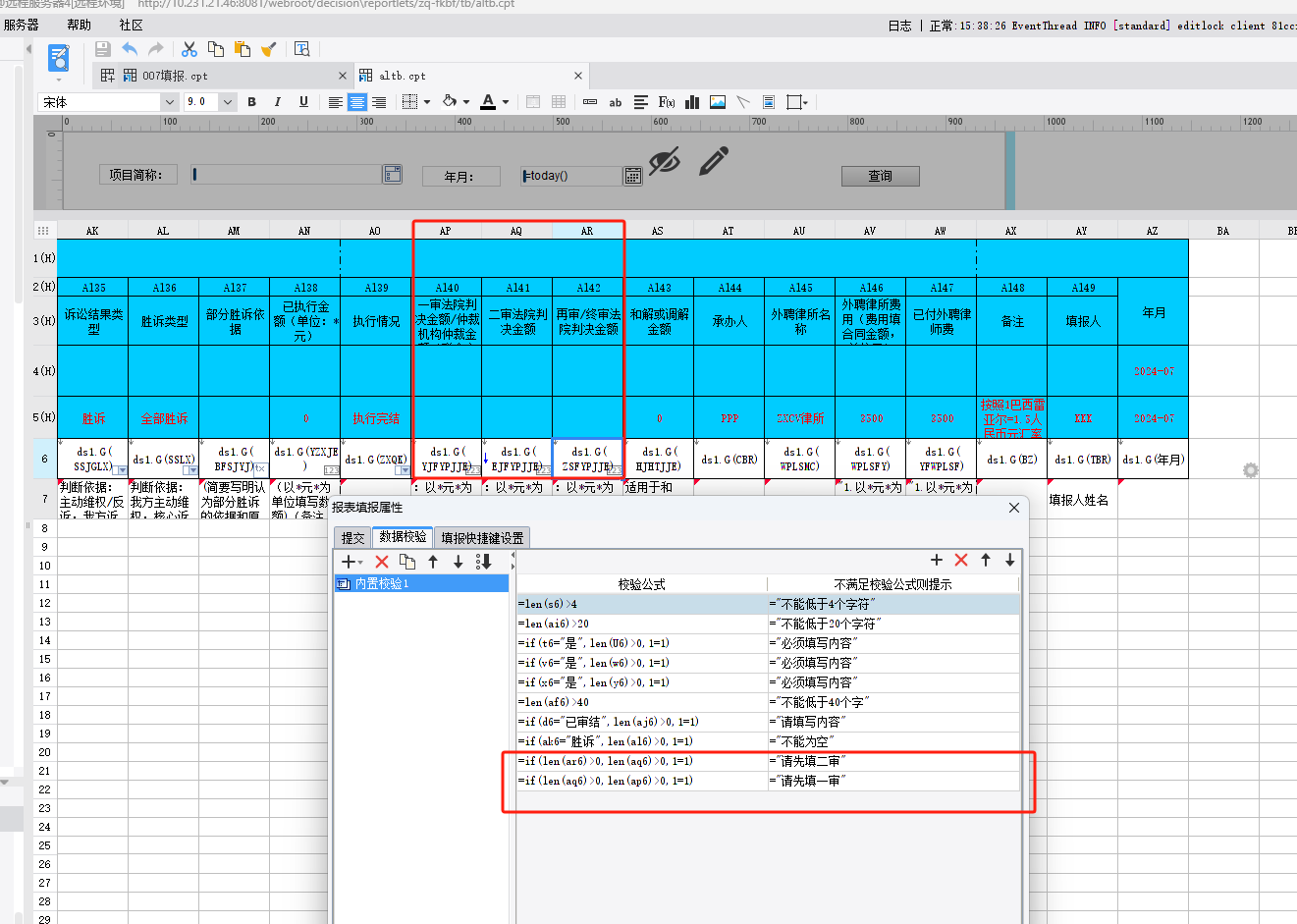Click the merge cells icon

coord(533,102)
